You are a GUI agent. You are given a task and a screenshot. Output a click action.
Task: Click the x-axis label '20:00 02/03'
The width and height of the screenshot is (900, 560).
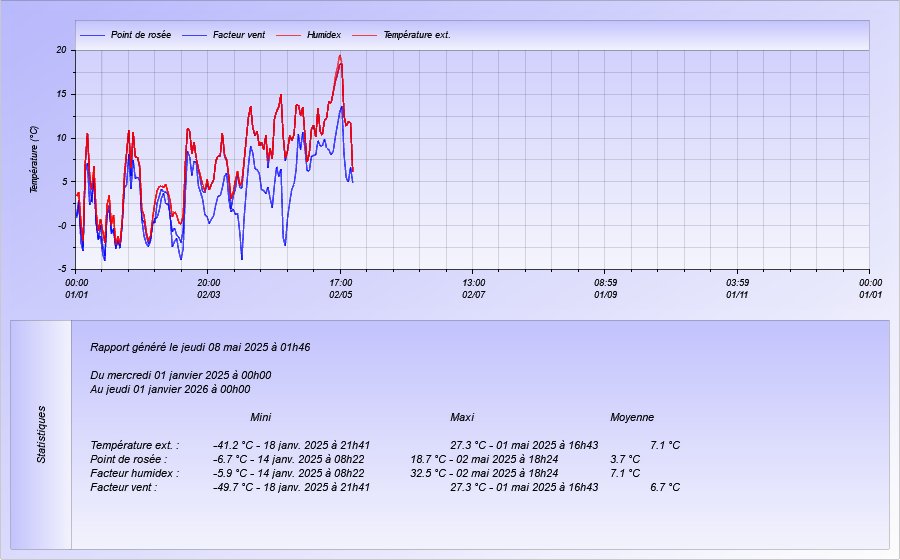point(208,289)
